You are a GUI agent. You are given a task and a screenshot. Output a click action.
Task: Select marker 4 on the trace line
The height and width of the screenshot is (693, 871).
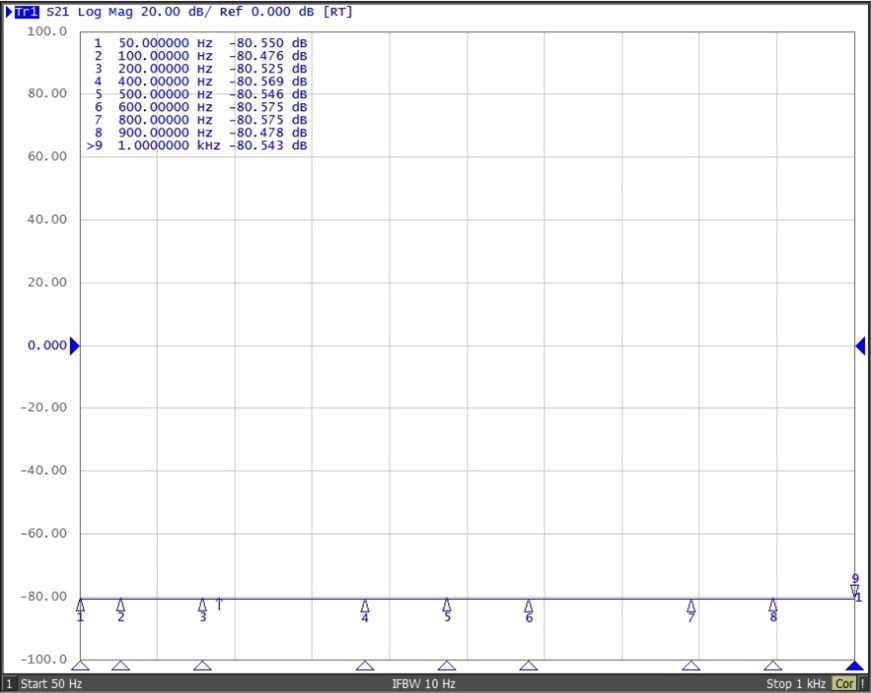[365, 606]
